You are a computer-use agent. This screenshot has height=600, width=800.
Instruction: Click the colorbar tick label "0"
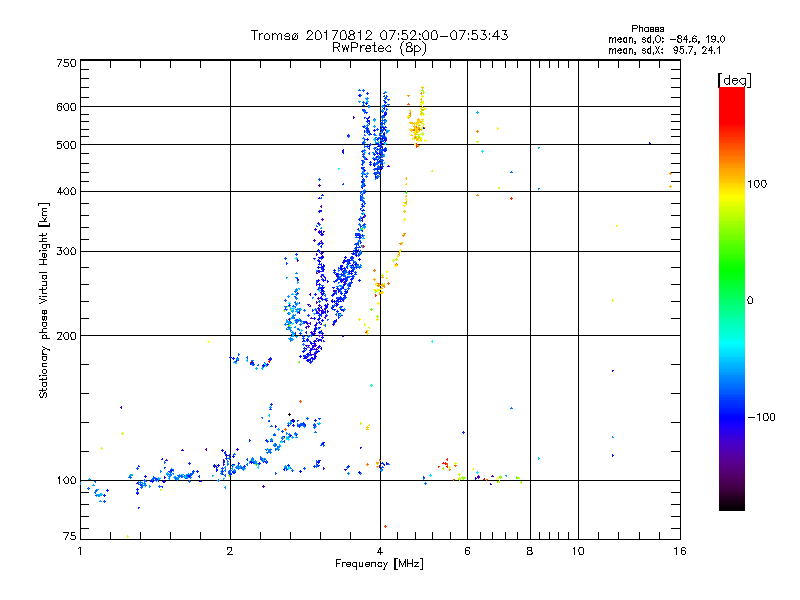[x=750, y=301]
